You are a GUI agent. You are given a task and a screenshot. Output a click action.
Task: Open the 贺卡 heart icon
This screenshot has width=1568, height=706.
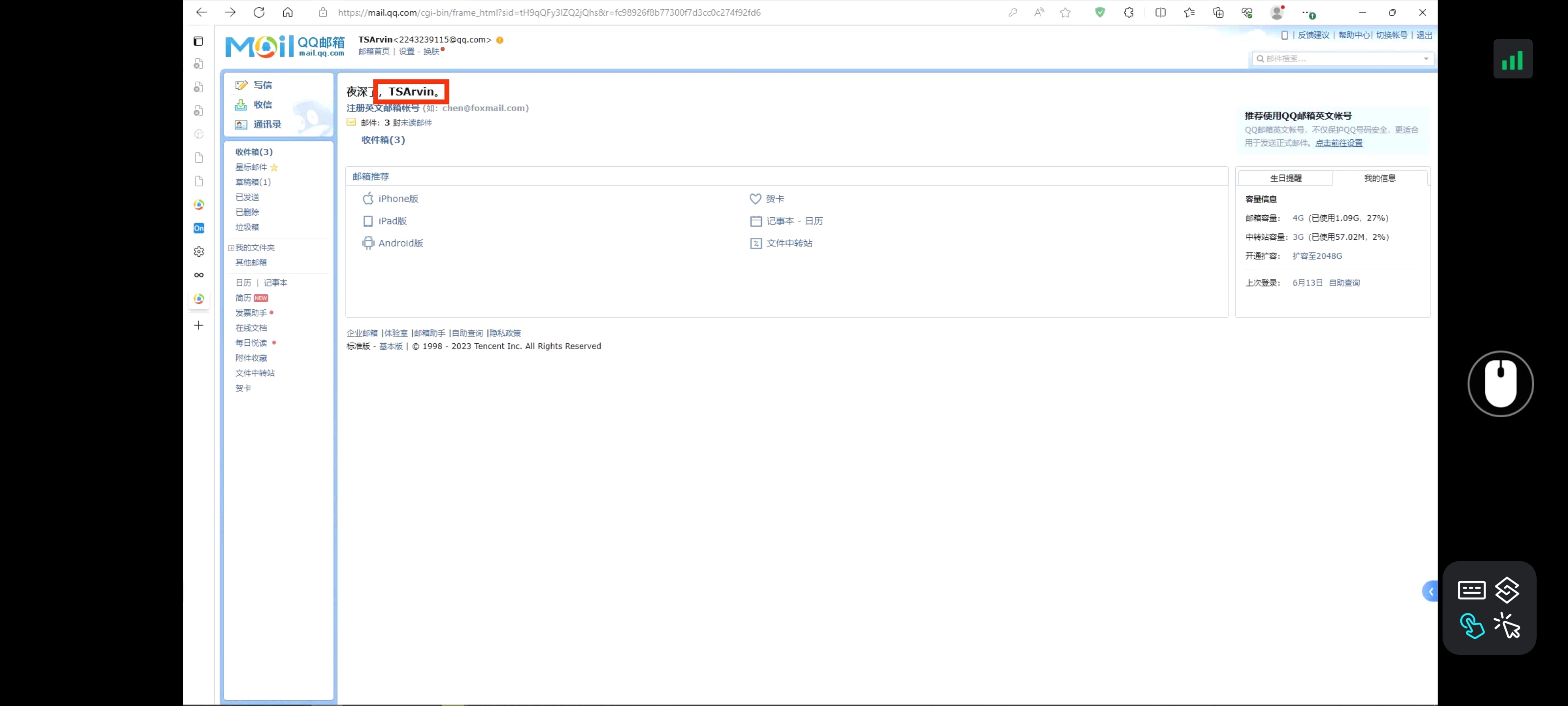[x=755, y=199]
